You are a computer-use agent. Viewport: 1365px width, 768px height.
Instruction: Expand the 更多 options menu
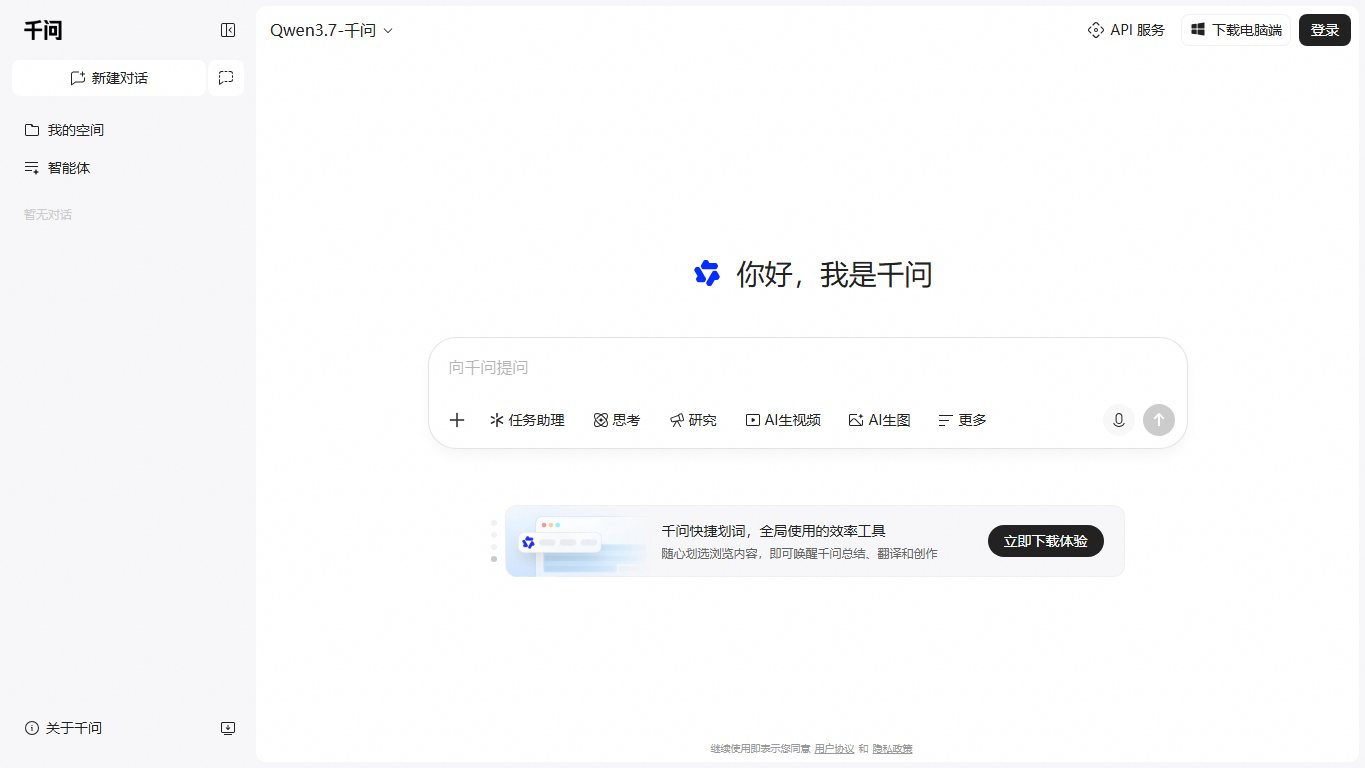(962, 420)
